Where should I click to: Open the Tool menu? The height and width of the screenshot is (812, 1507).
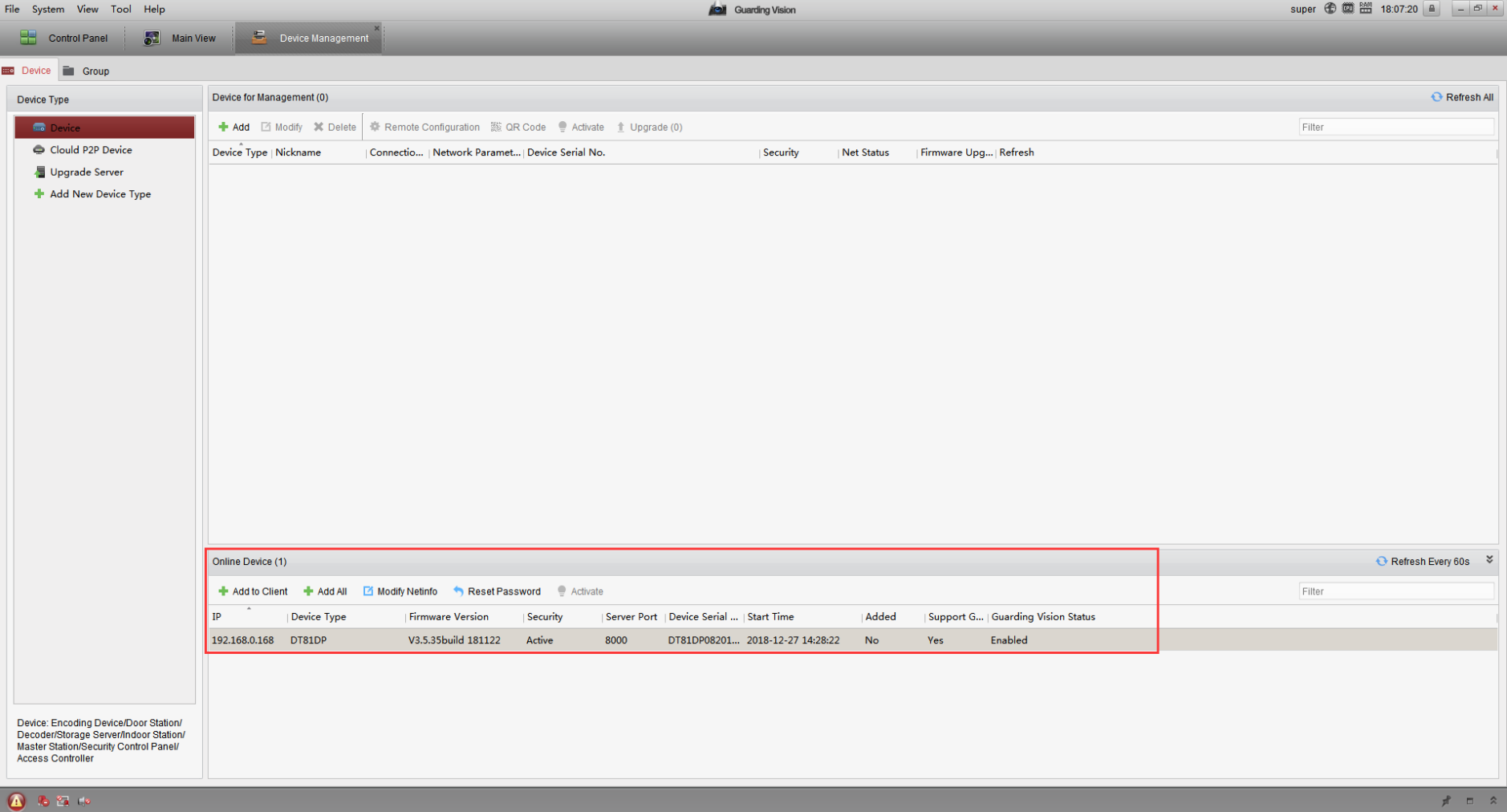click(121, 9)
